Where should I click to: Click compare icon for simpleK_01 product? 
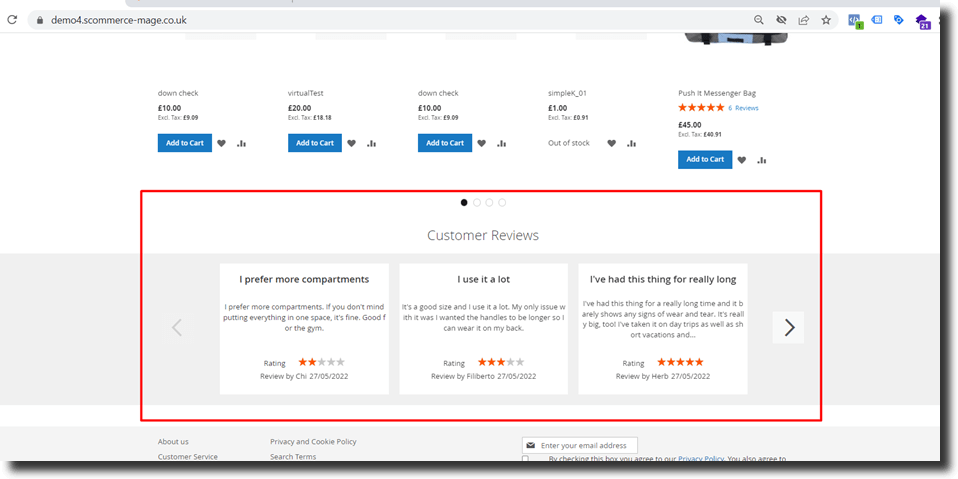631,143
